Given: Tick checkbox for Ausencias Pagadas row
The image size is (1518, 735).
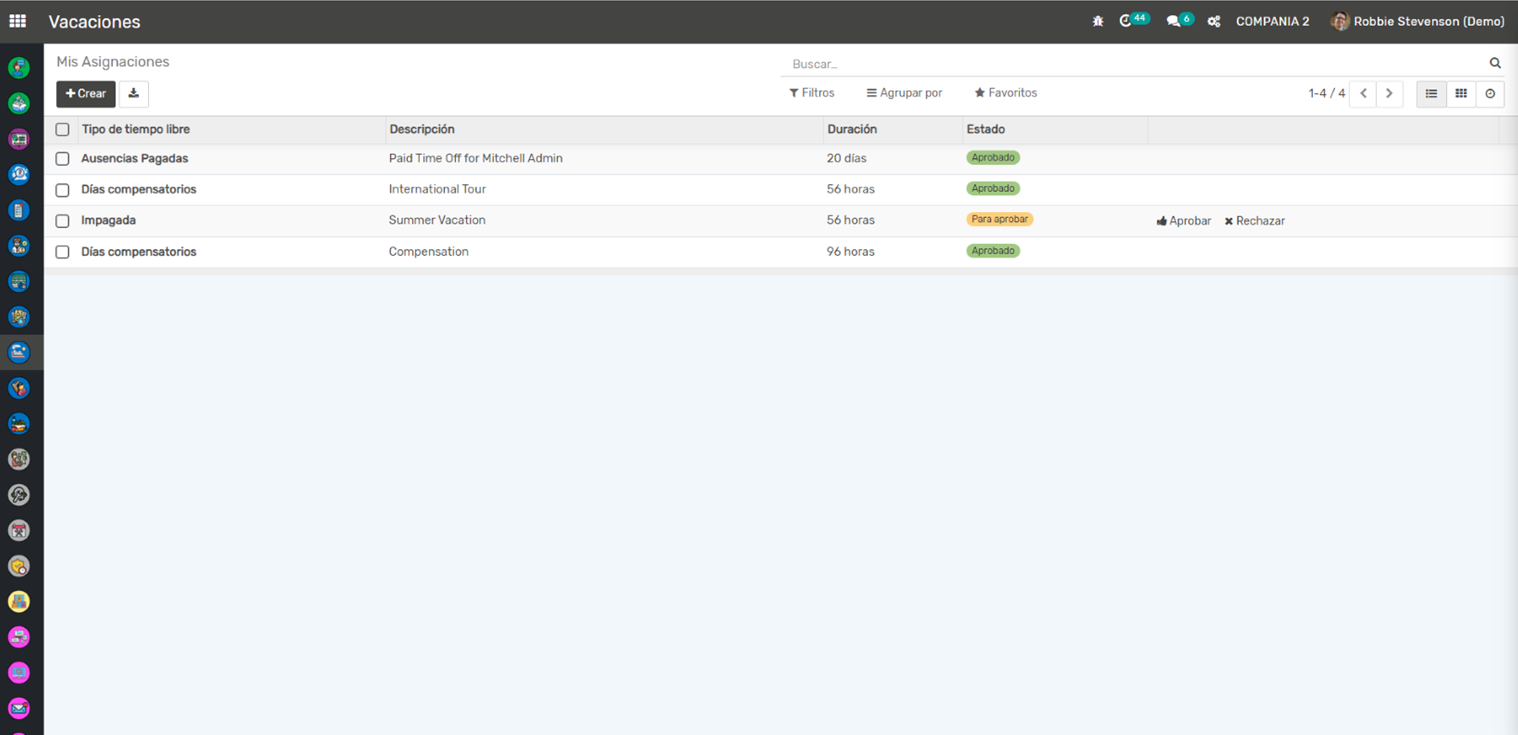Looking at the screenshot, I should [62, 159].
